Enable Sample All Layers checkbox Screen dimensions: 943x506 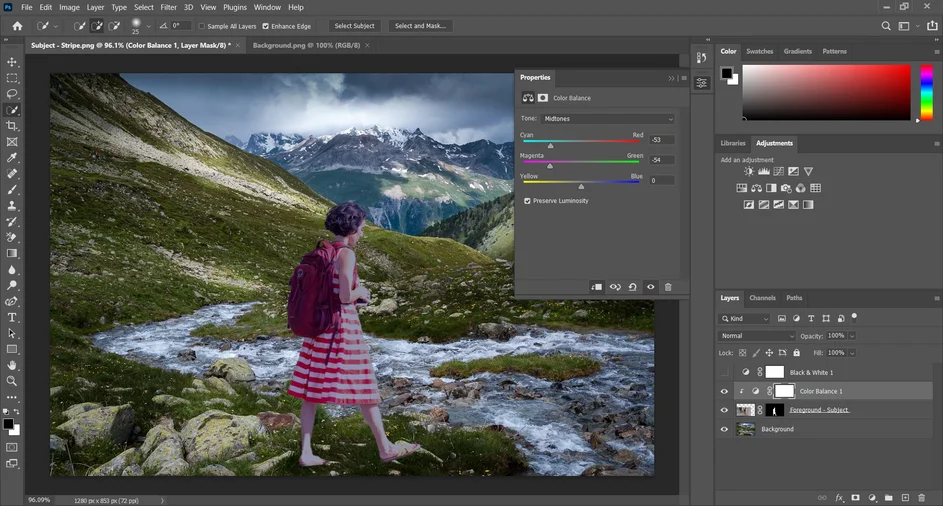point(203,26)
